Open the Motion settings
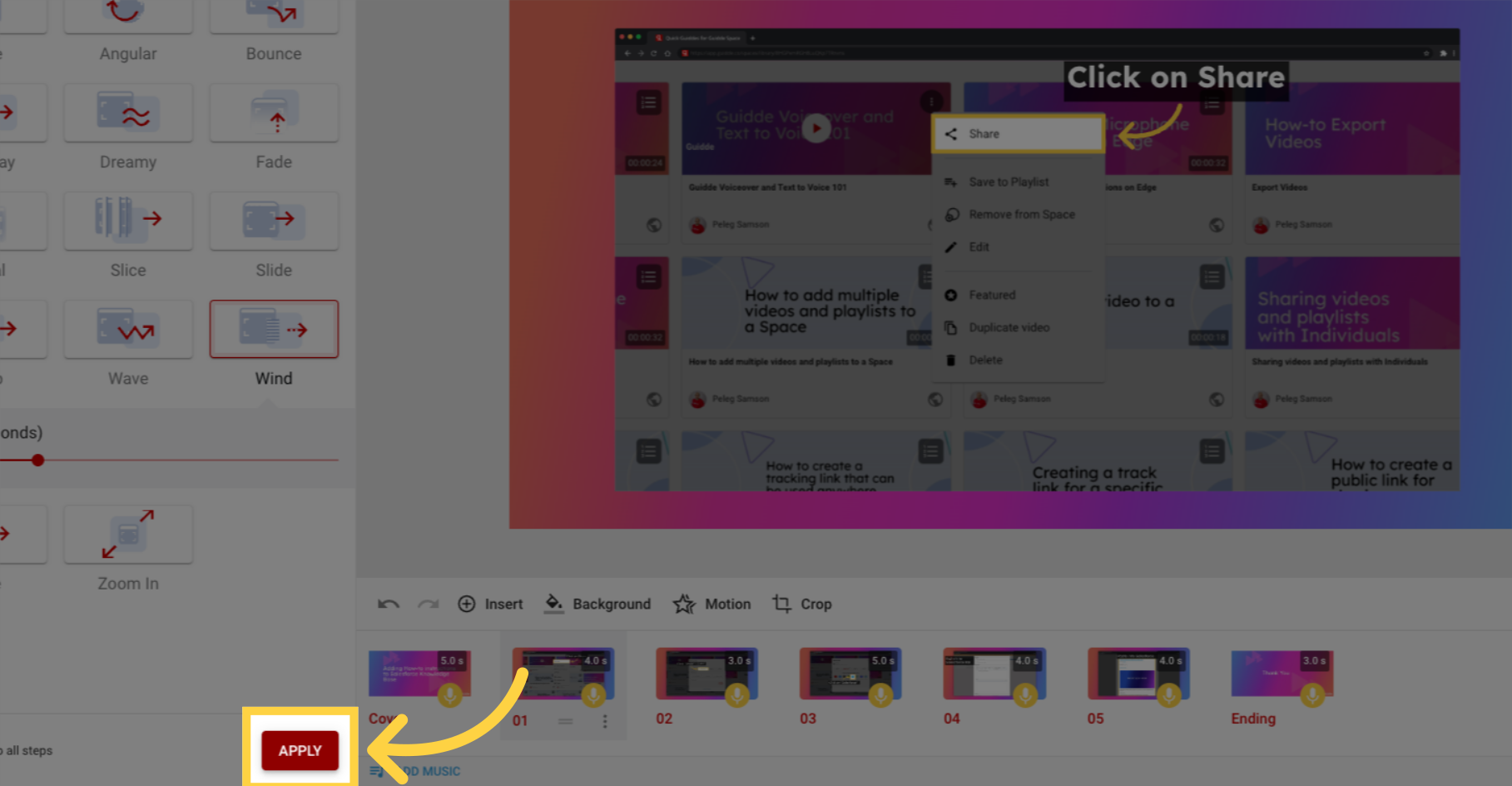 click(x=712, y=604)
